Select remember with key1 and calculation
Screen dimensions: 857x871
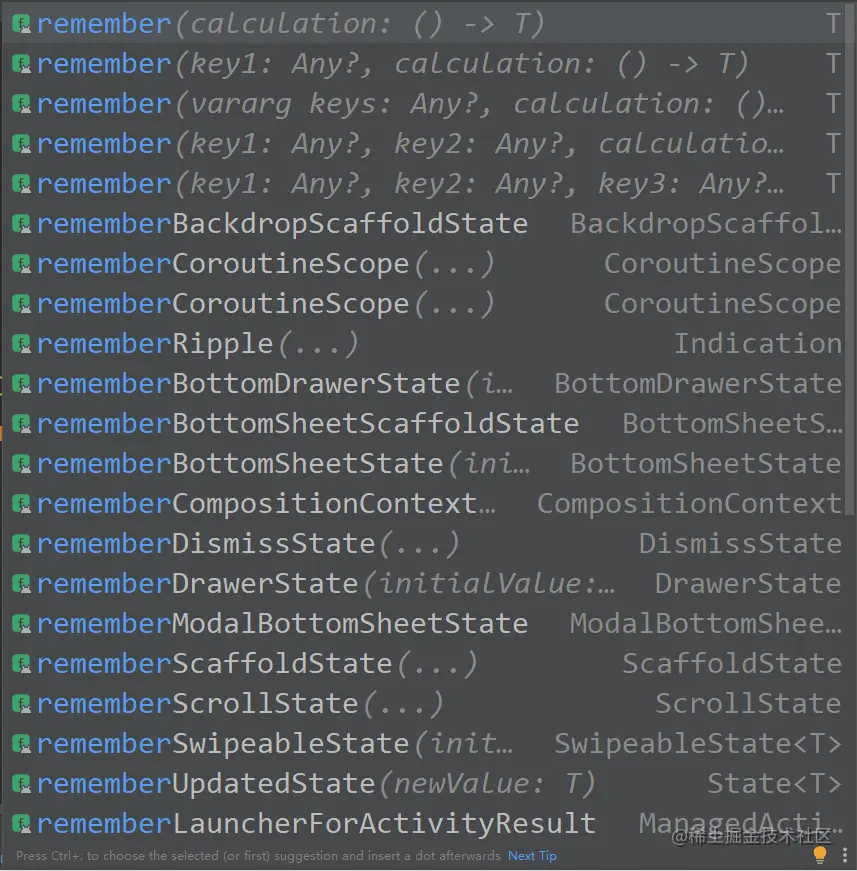pos(390,64)
